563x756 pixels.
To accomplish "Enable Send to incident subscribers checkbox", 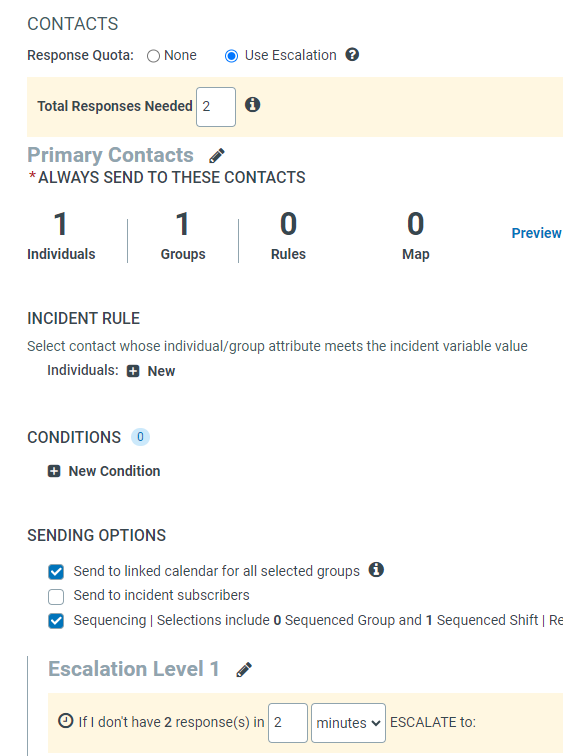I will 56,596.
